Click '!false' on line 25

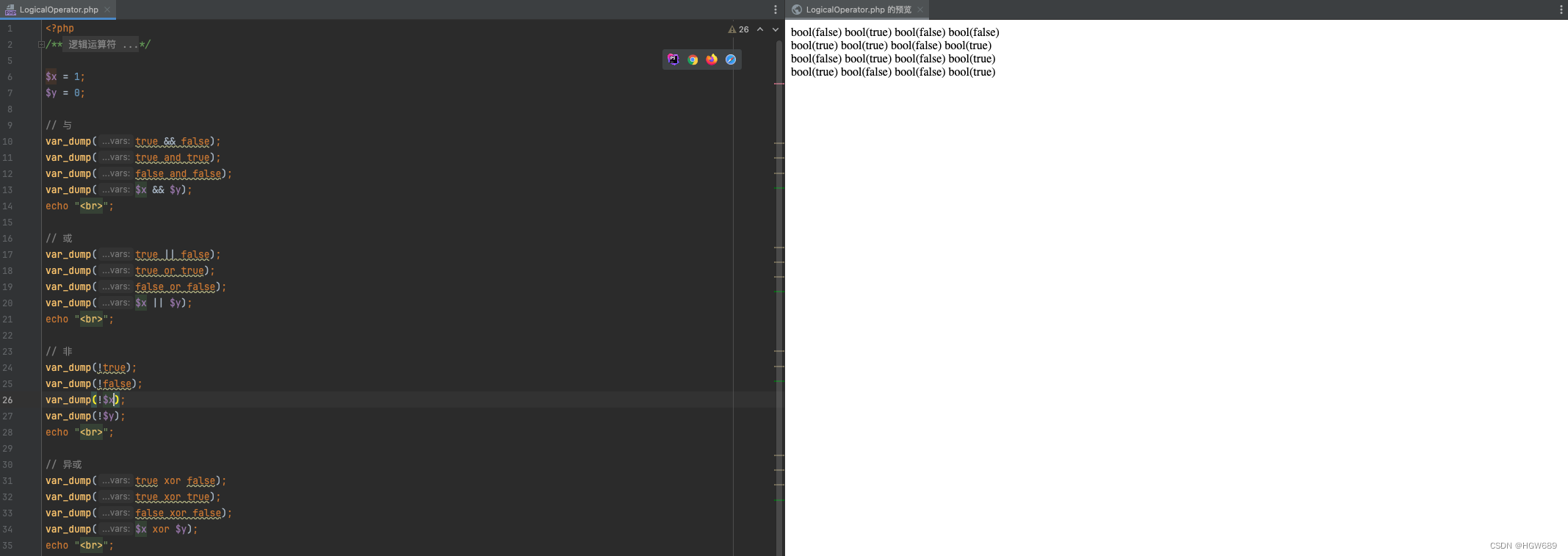coord(115,384)
